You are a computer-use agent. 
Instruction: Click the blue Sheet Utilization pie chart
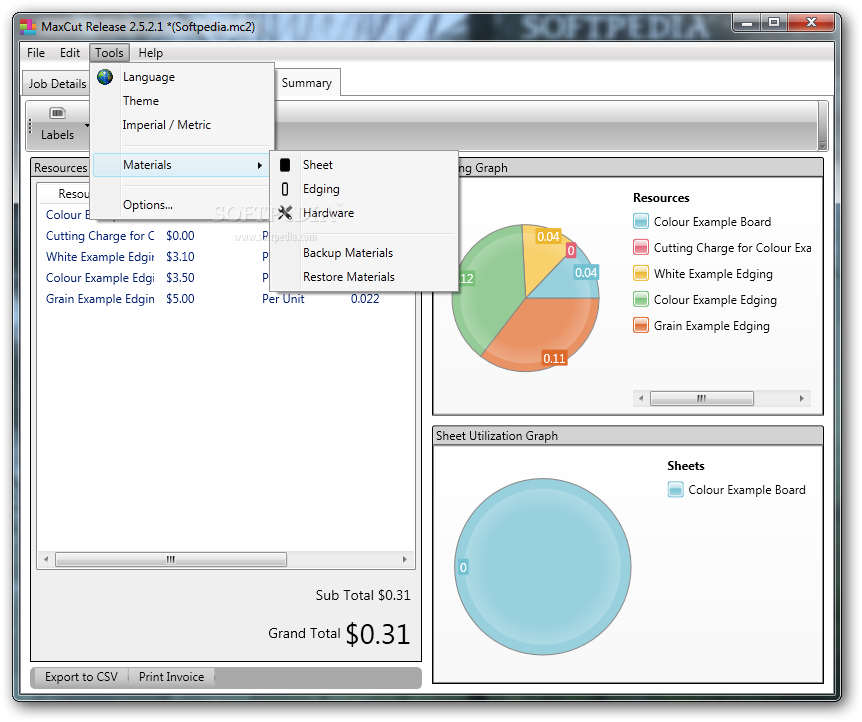tap(543, 566)
